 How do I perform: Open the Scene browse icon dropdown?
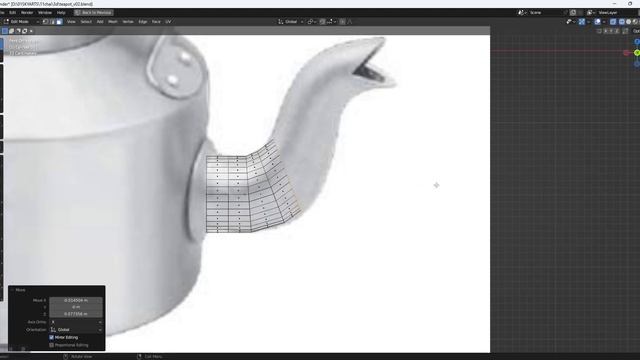click(x=522, y=13)
